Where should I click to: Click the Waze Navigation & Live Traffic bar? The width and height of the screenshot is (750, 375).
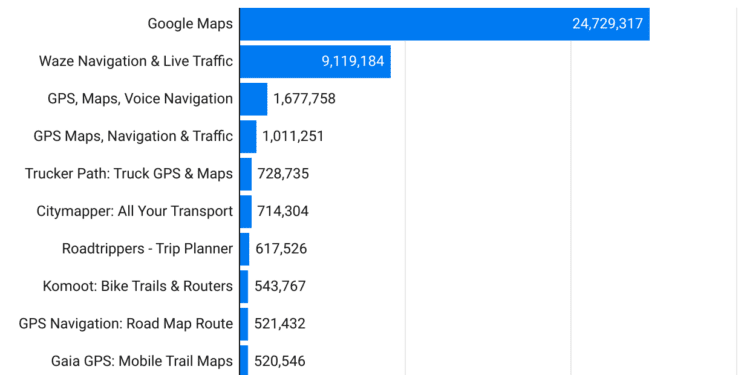(315, 61)
